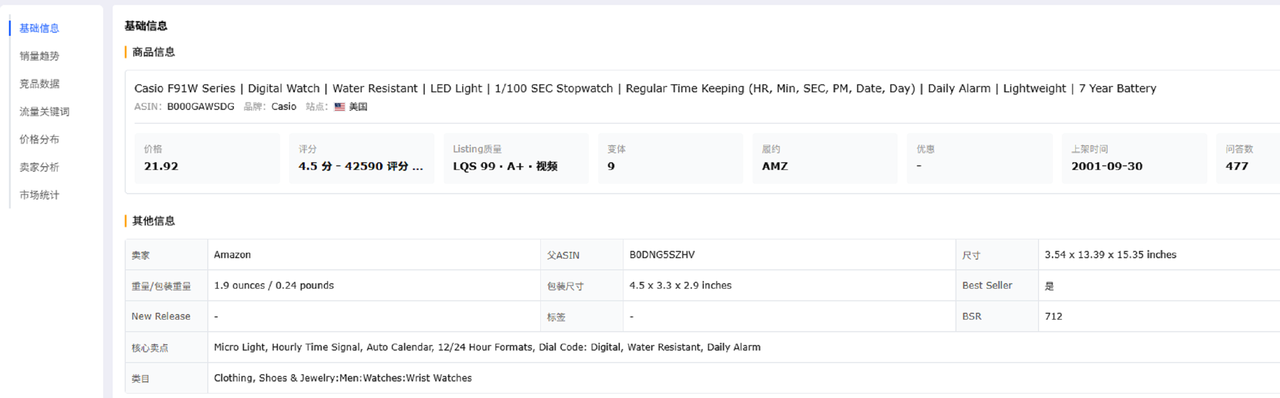This screenshot has width=1280, height=398.
Task: Click the 履约 AMZ card
Action: click(825, 158)
